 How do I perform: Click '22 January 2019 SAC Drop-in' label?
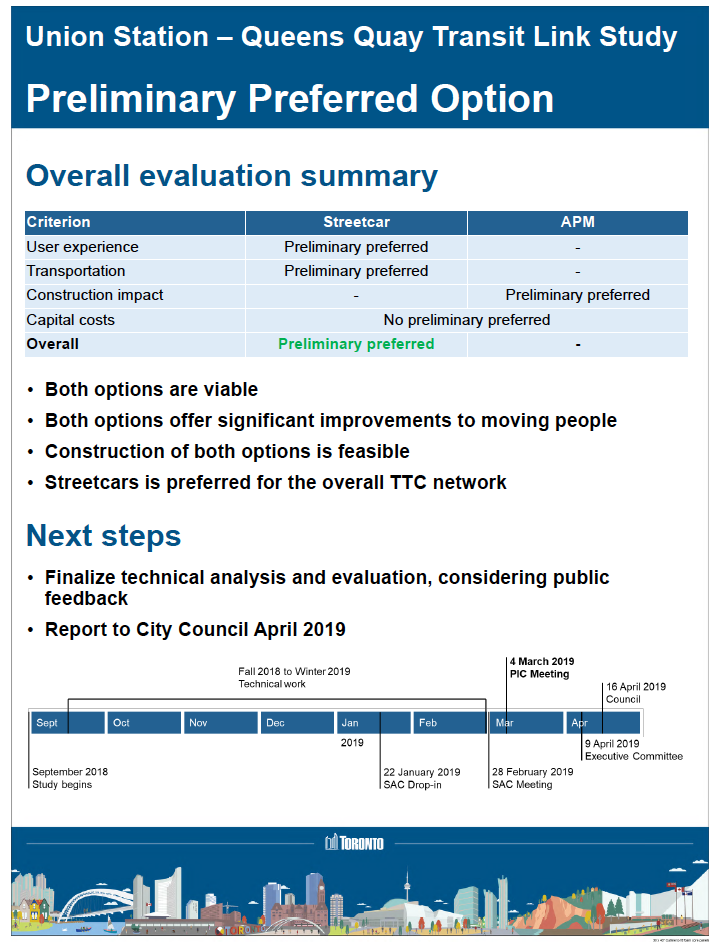[x=421, y=778]
